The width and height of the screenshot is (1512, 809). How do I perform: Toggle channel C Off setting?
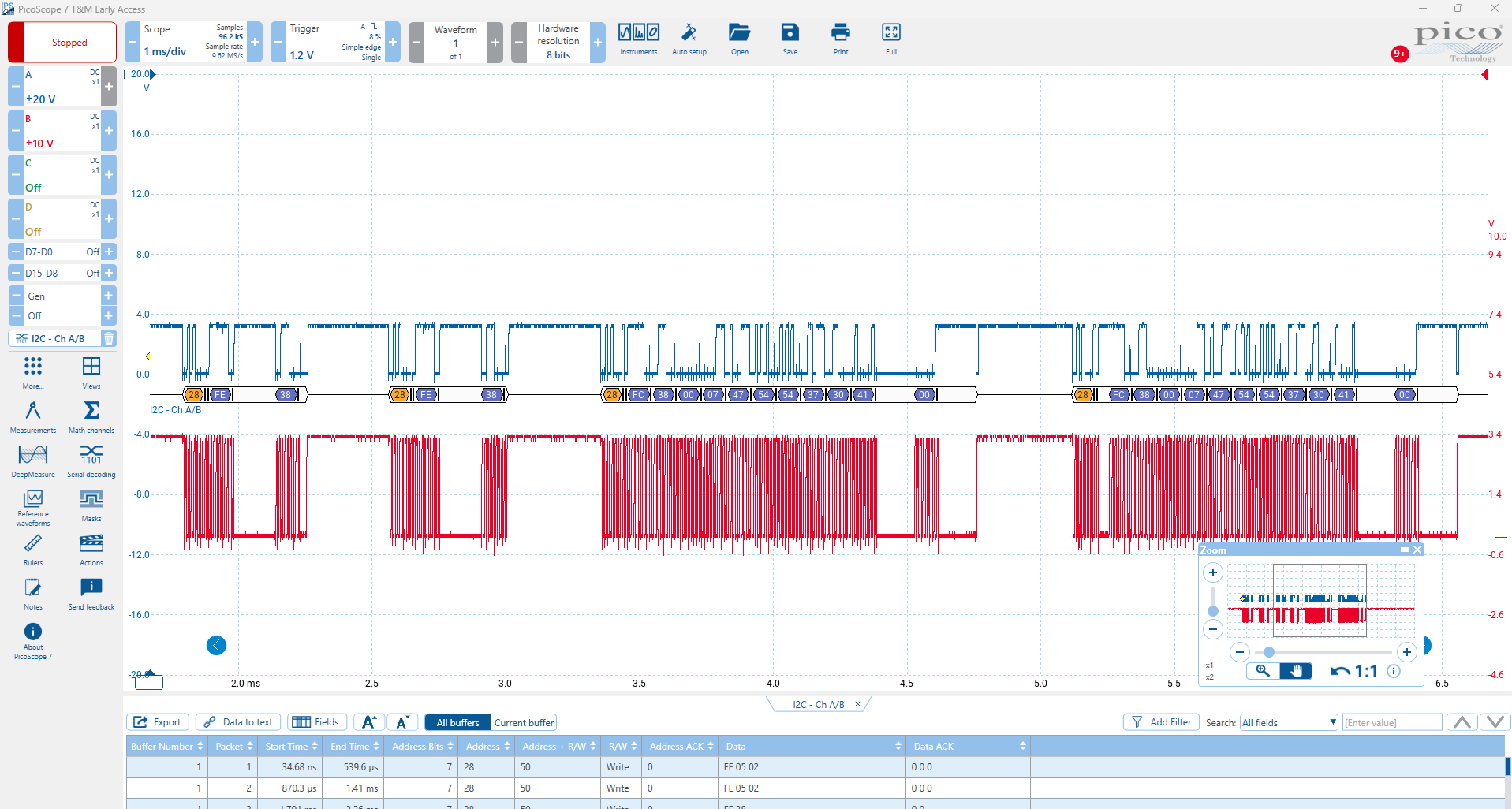(62, 175)
